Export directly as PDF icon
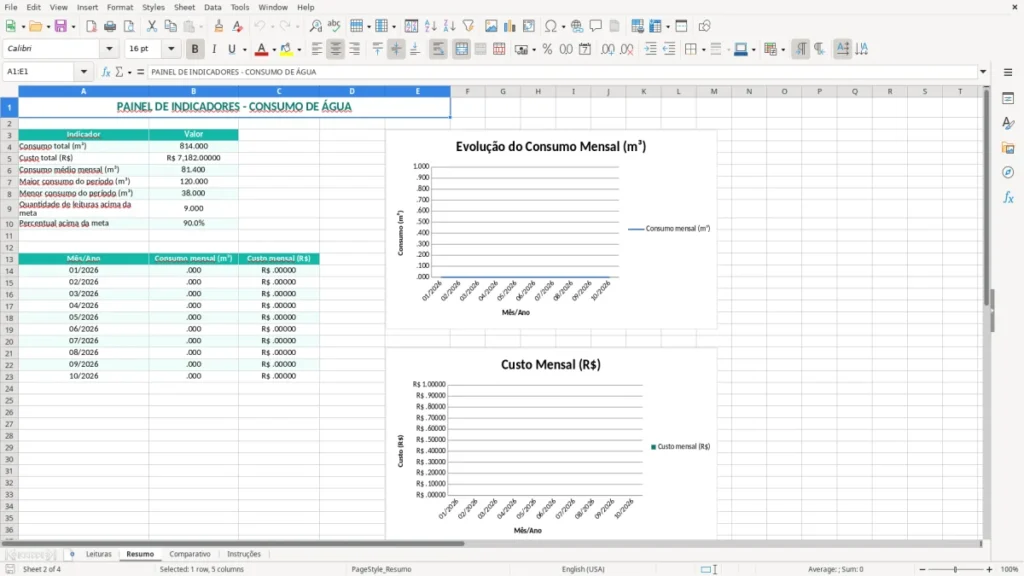Image resolution: width=1024 pixels, height=576 pixels. 91,26
